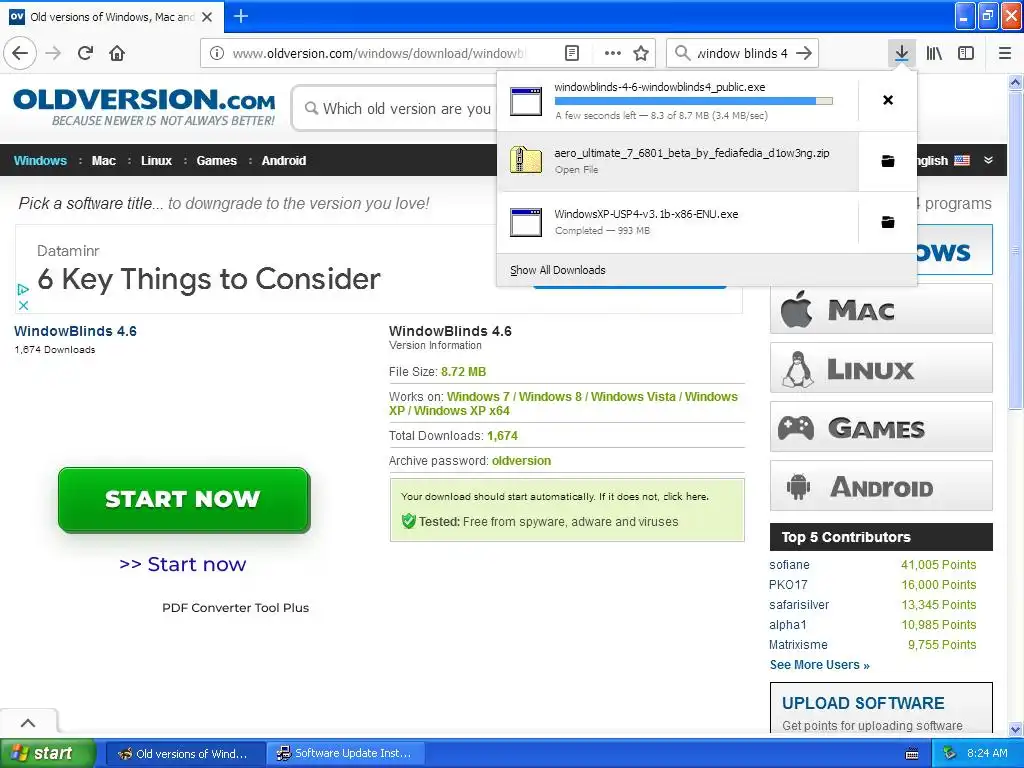Image resolution: width=1024 pixels, height=768 pixels.
Task: Click the window blinds 4 search box
Action: pyautogui.click(x=742, y=53)
